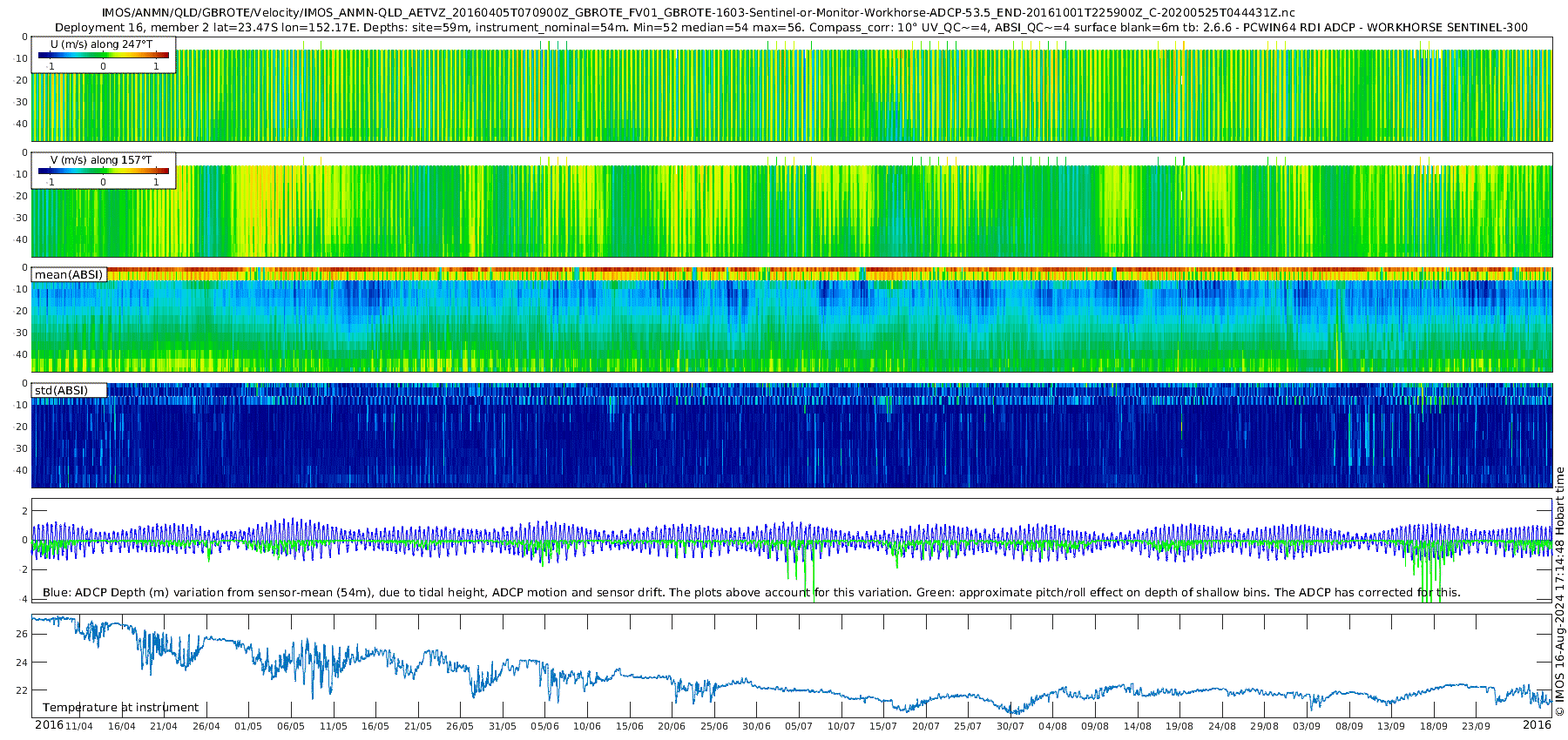Screen dimensions: 1568x740
Task: Click the 23/09 date tick label
Action: coord(1476,726)
